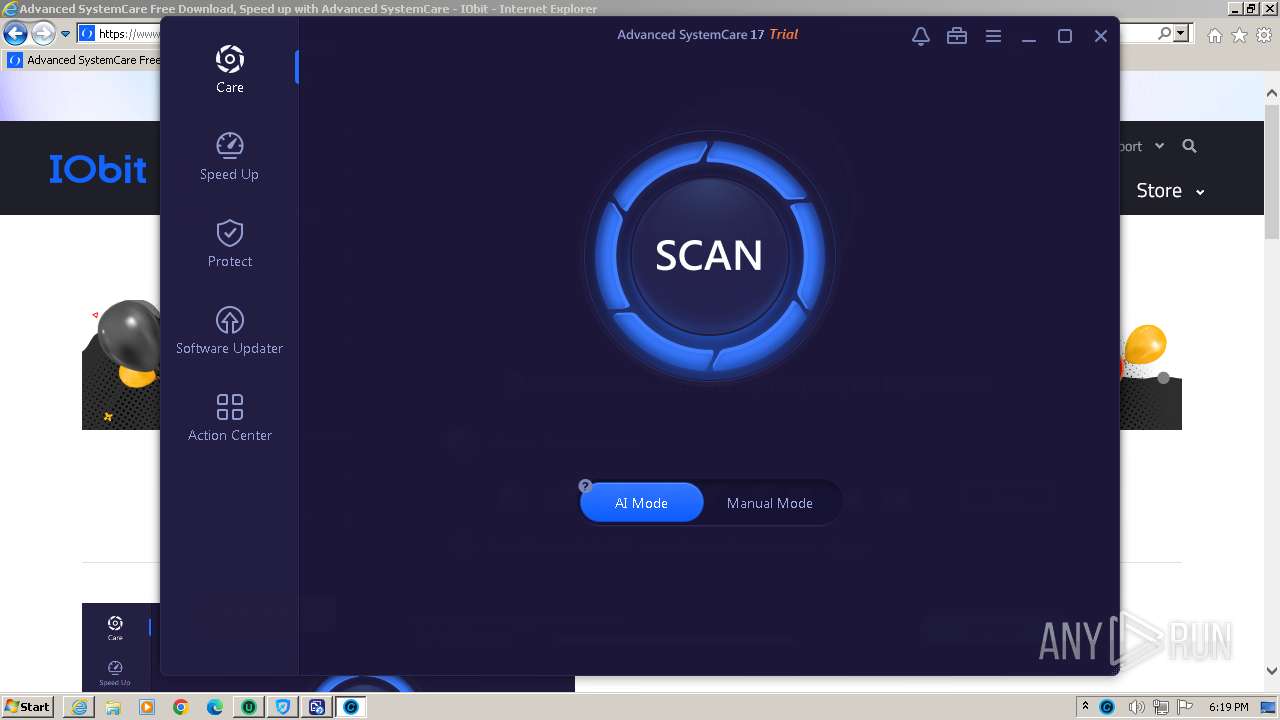
Task: Start a scan with the SCAN button
Action: click(709, 256)
